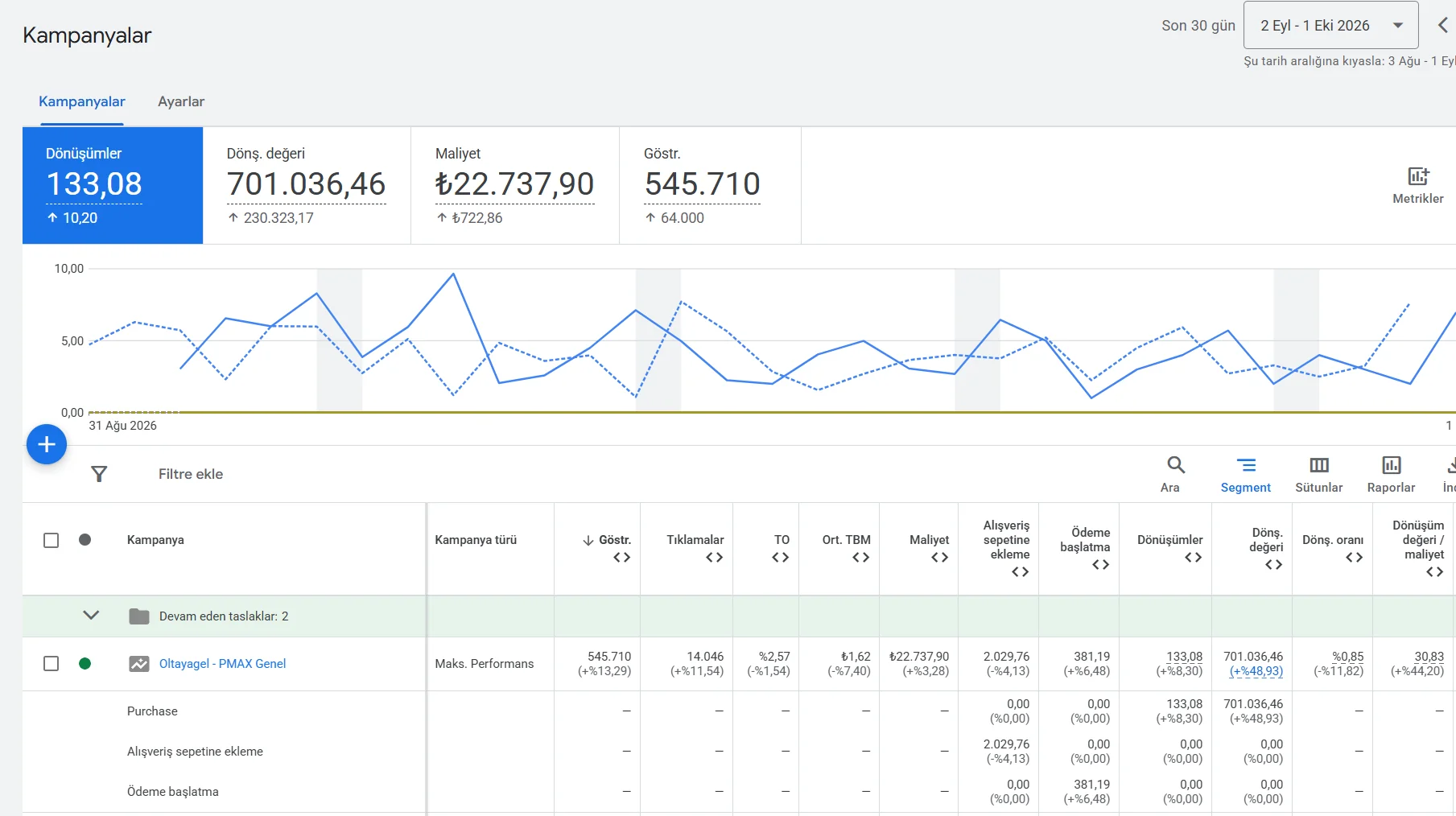This screenshot has width=1456, height=816.
Task: Select the Maliyet metric card
Action: coord(515,185)
